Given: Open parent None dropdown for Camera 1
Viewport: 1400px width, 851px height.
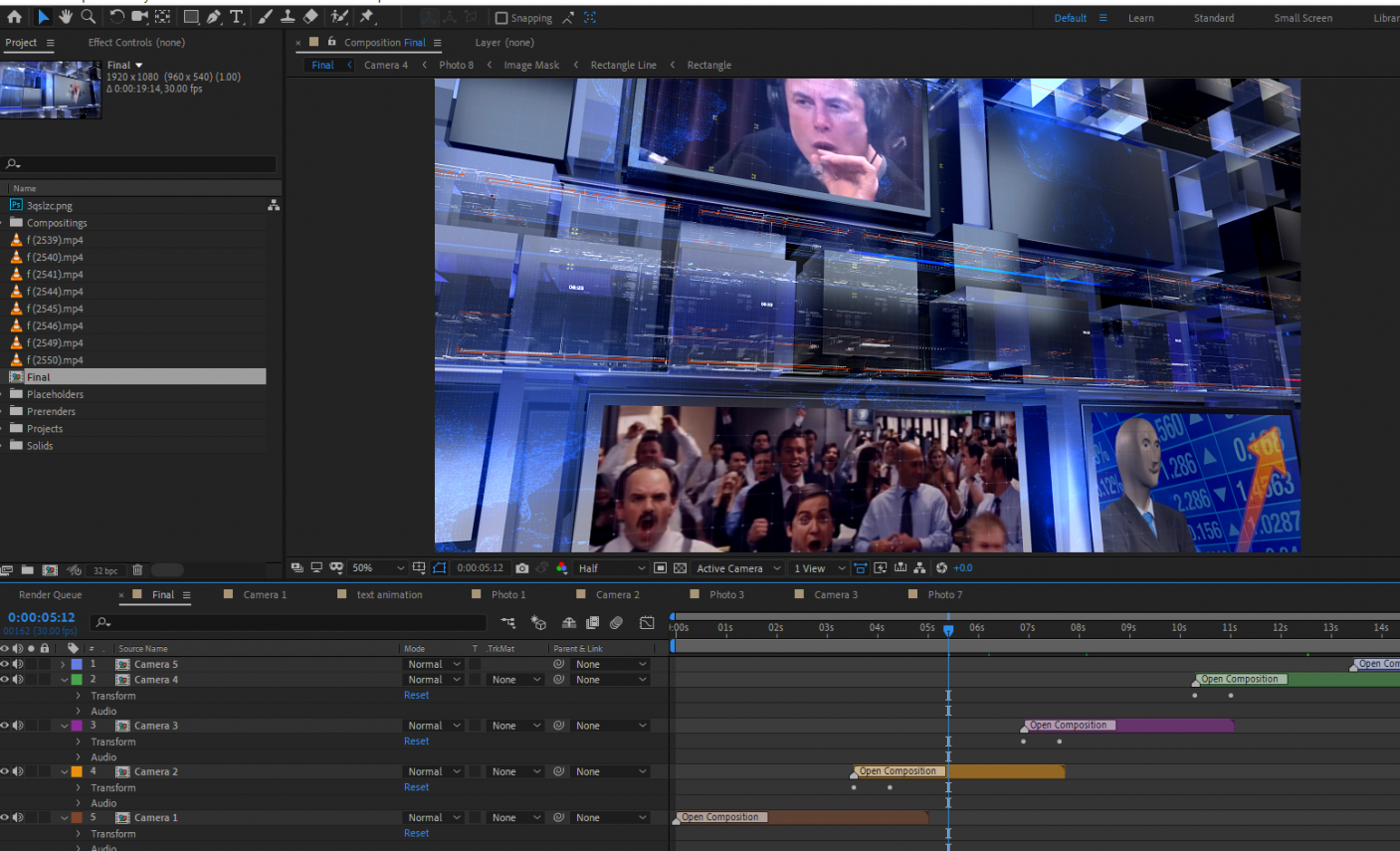Looking at the screenshot, I should (611, 818).
